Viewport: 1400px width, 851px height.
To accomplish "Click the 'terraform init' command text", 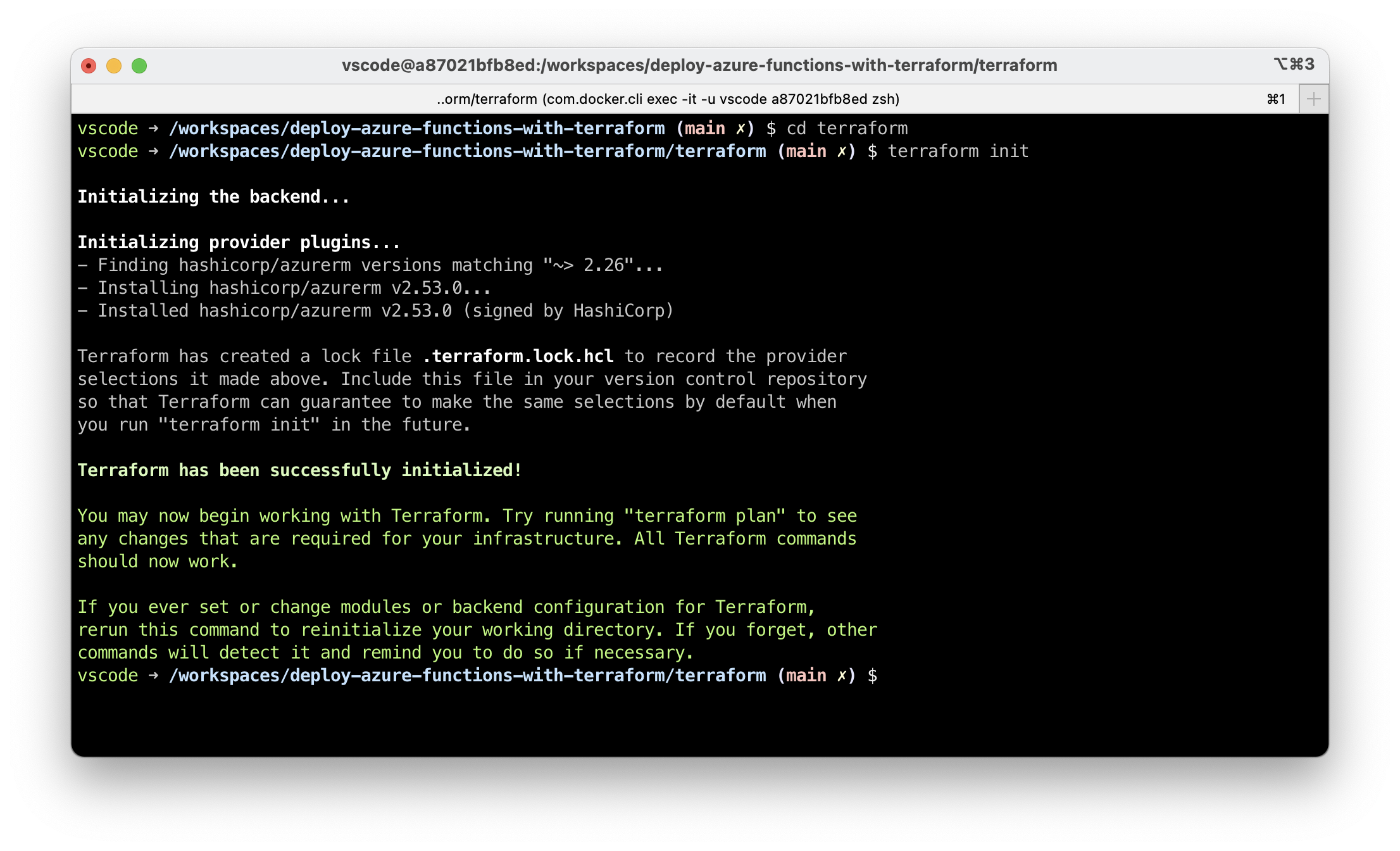I will (958, 151).
